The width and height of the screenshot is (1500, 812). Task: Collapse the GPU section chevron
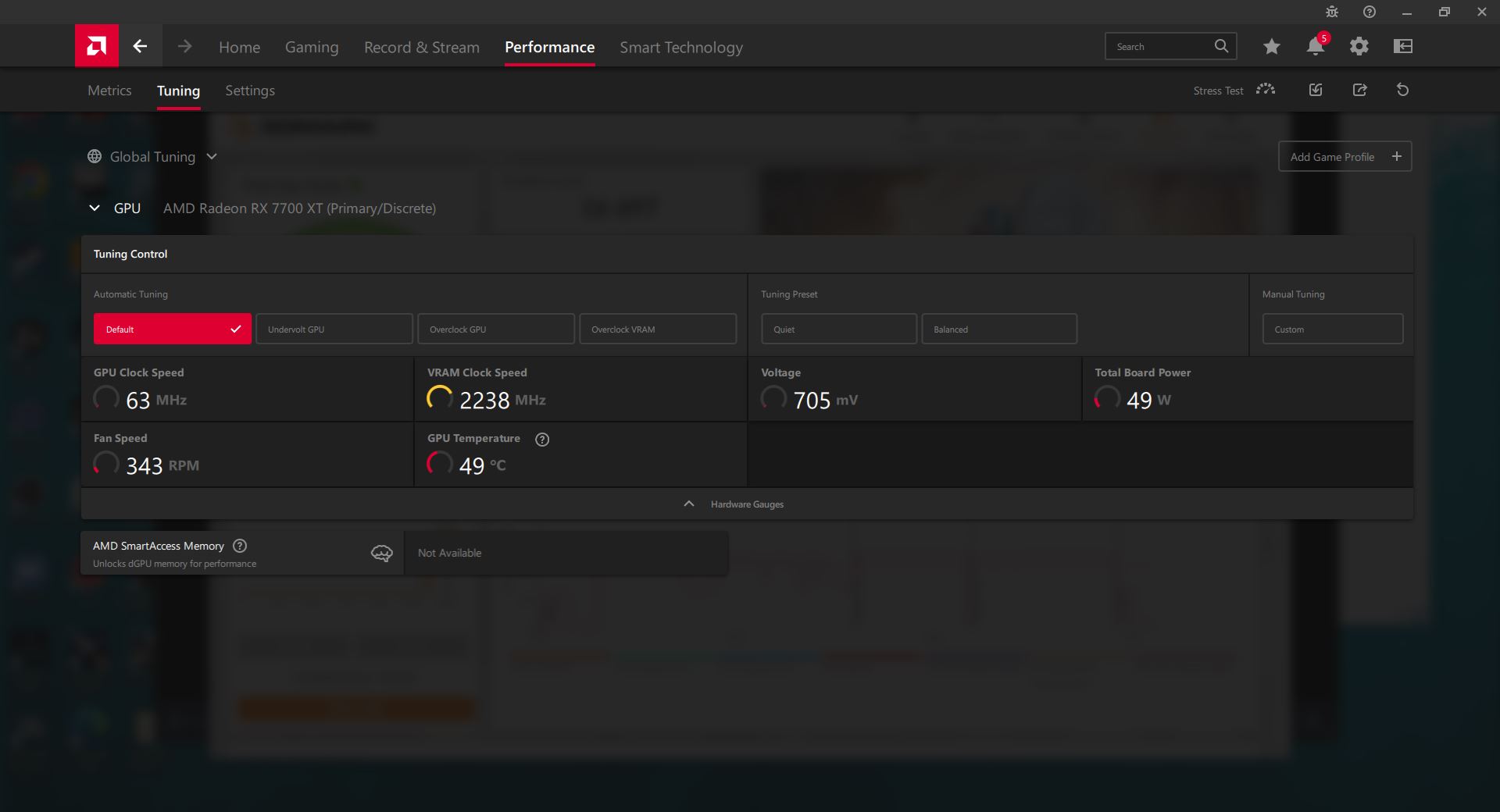coord(95,208)
